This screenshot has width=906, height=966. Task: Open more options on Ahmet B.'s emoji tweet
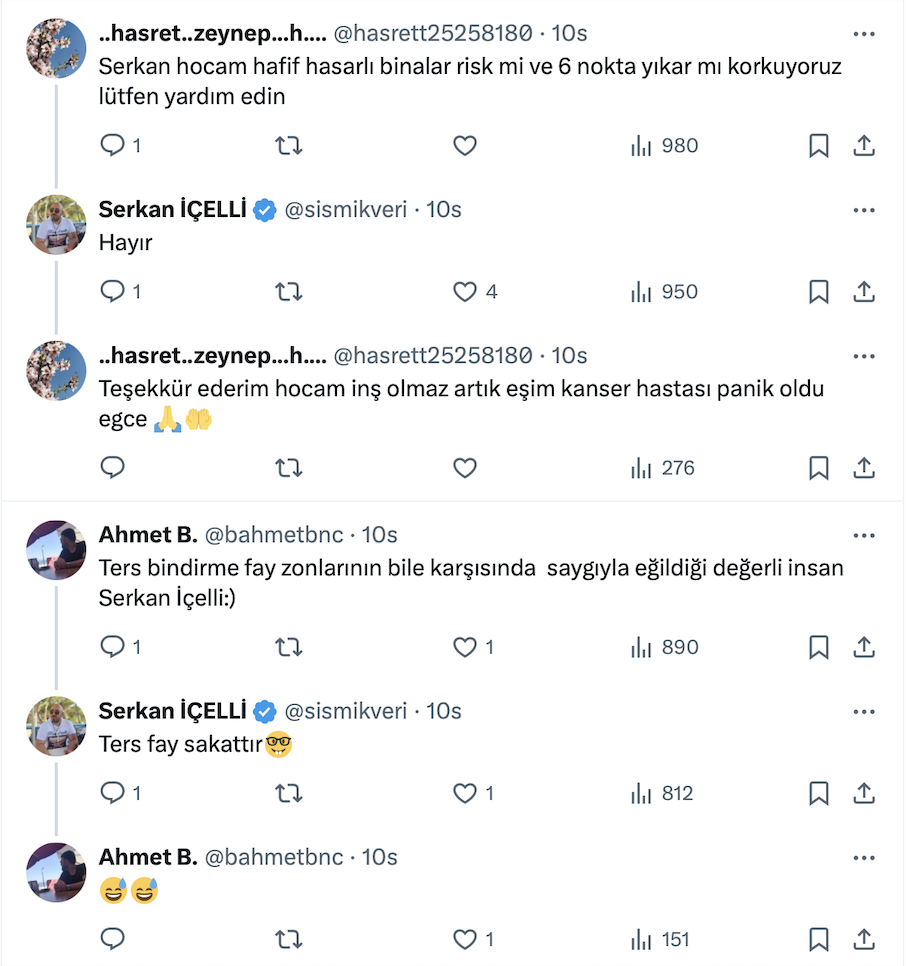coord(863,858)
